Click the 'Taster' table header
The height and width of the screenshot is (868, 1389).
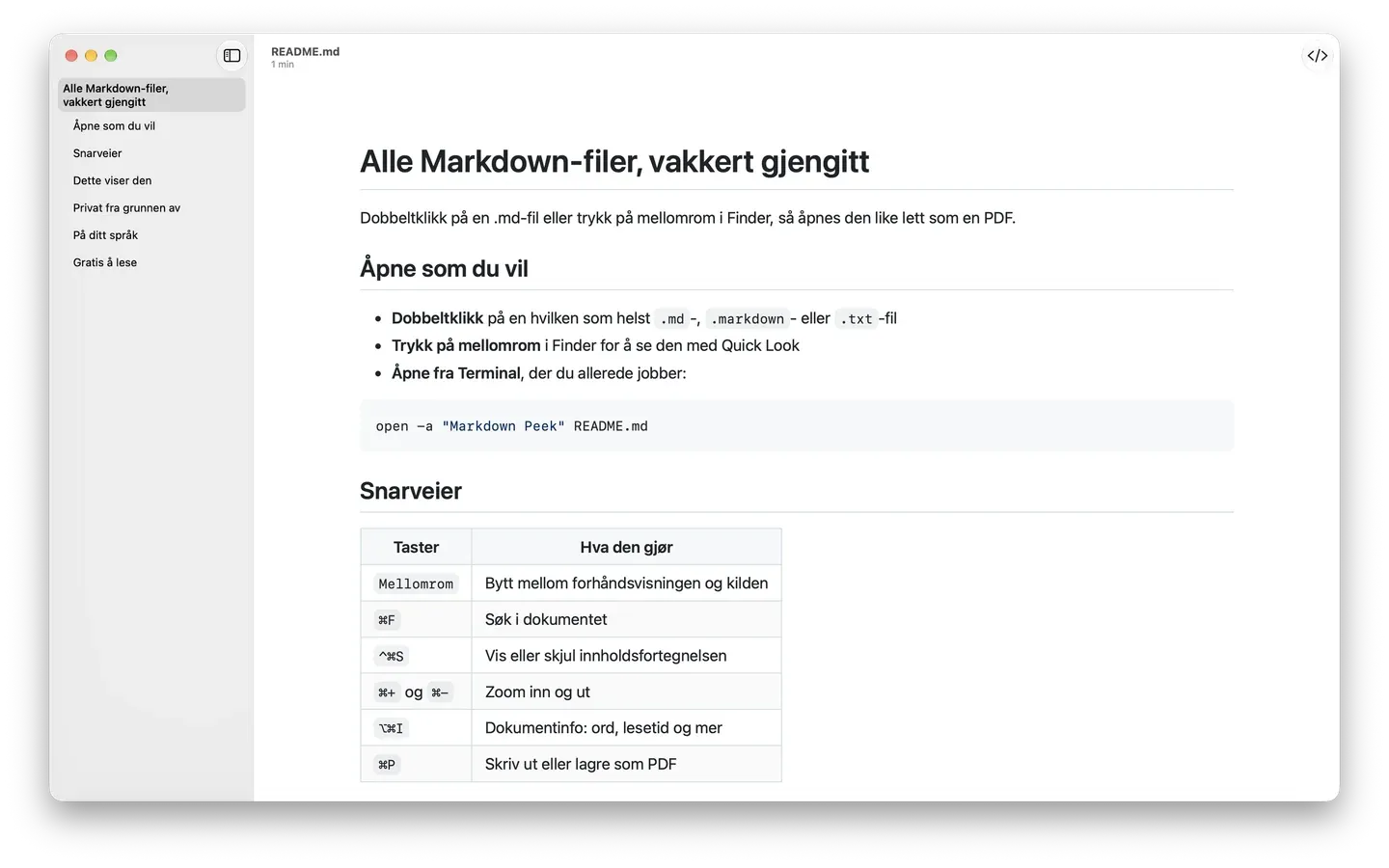[416, 547]
